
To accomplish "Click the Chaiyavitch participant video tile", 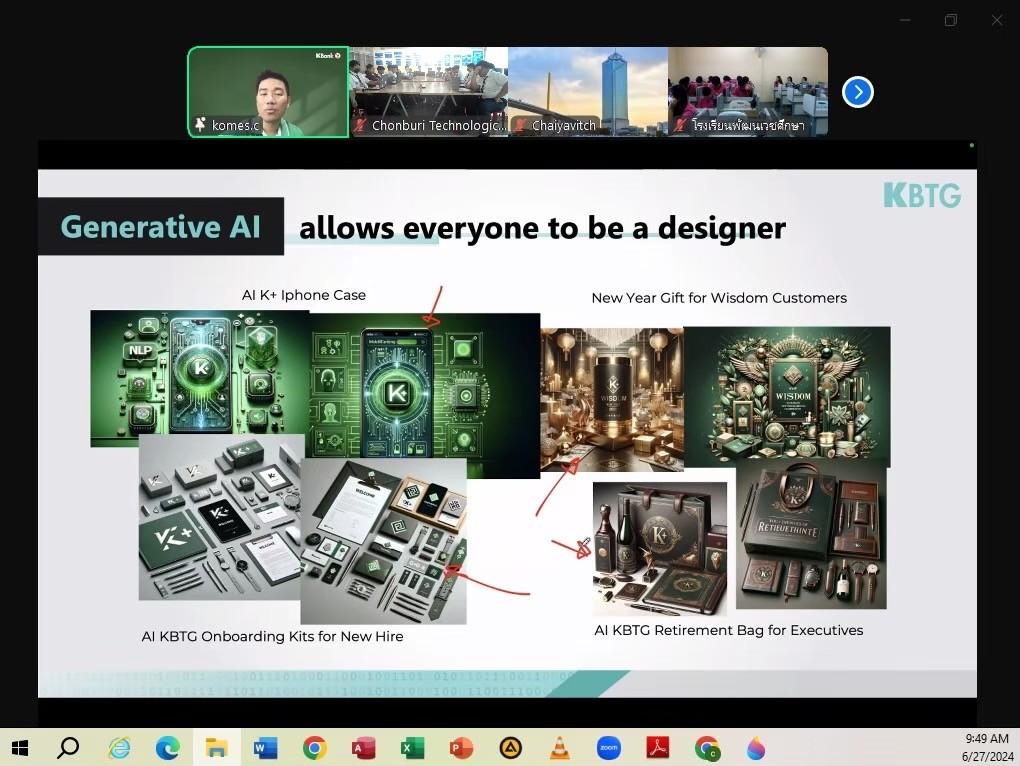I will click(588, 92).
